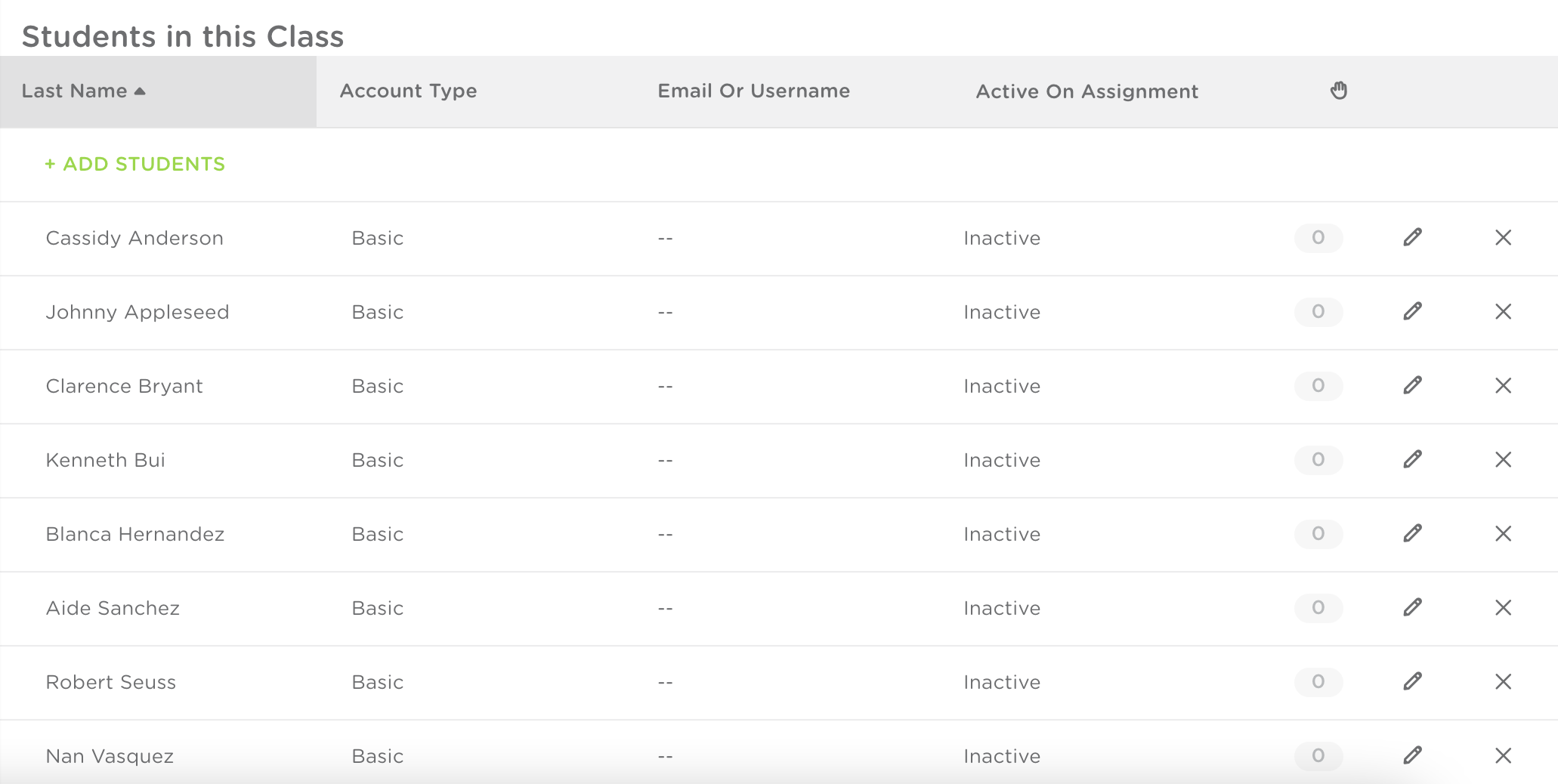Click the raised hand column header icon
The image size is (1558, 784).
(1339, 91)
